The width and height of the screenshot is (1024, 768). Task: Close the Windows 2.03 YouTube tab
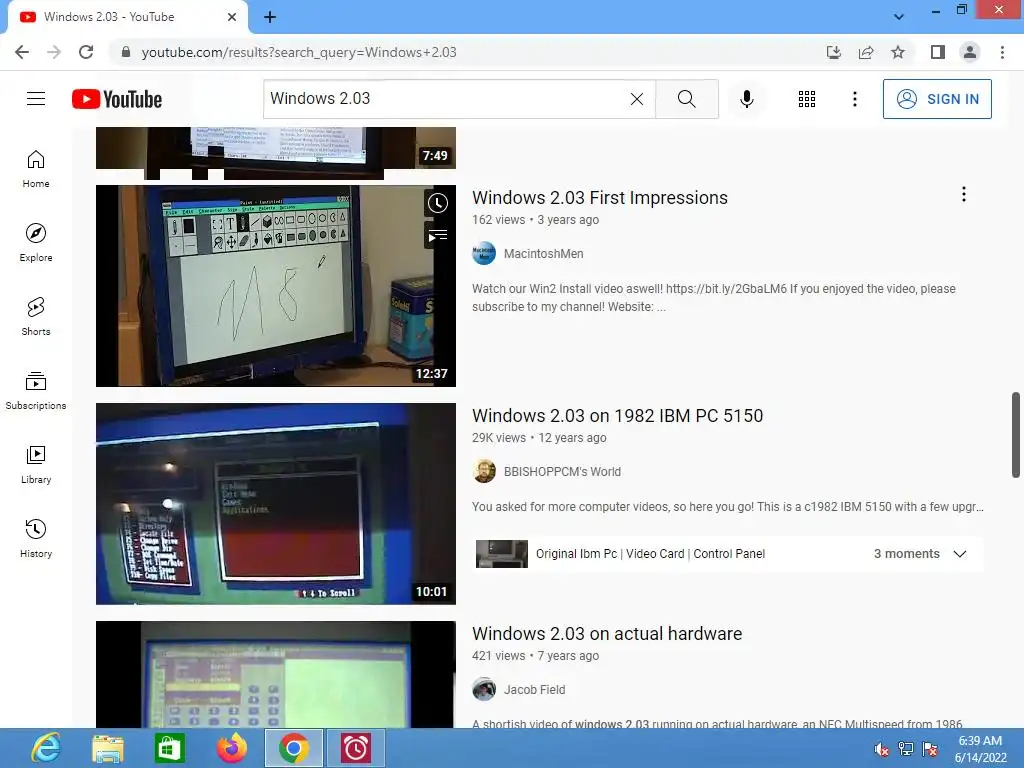(232, 17)
